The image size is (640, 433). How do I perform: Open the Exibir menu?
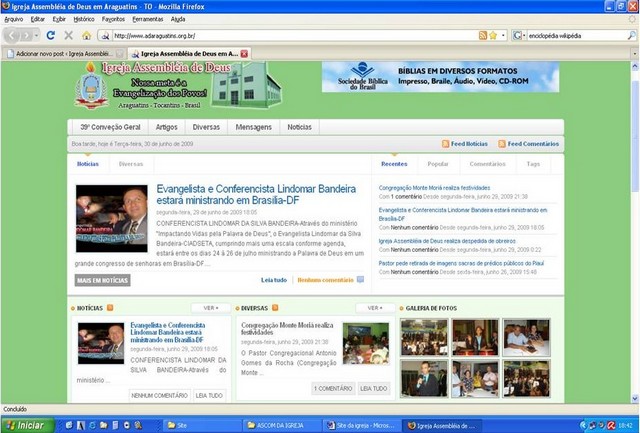coord(59,19)
